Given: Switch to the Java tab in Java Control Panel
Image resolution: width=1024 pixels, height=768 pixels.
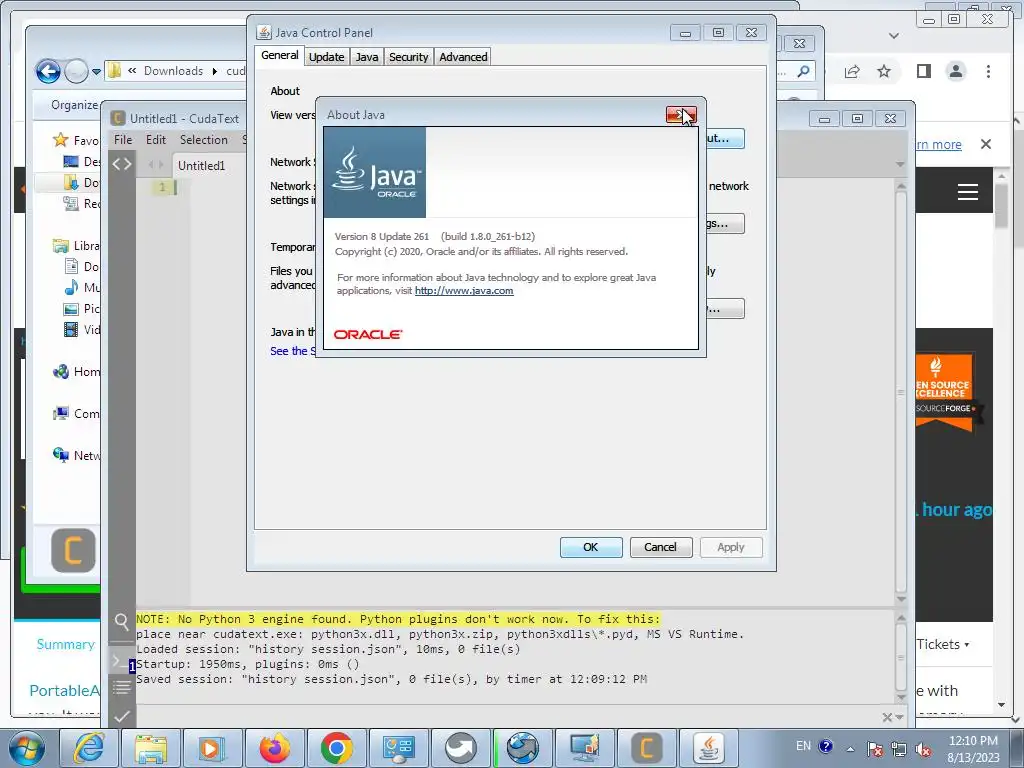Looking at the screenshot, I should (x=367, y=57).
